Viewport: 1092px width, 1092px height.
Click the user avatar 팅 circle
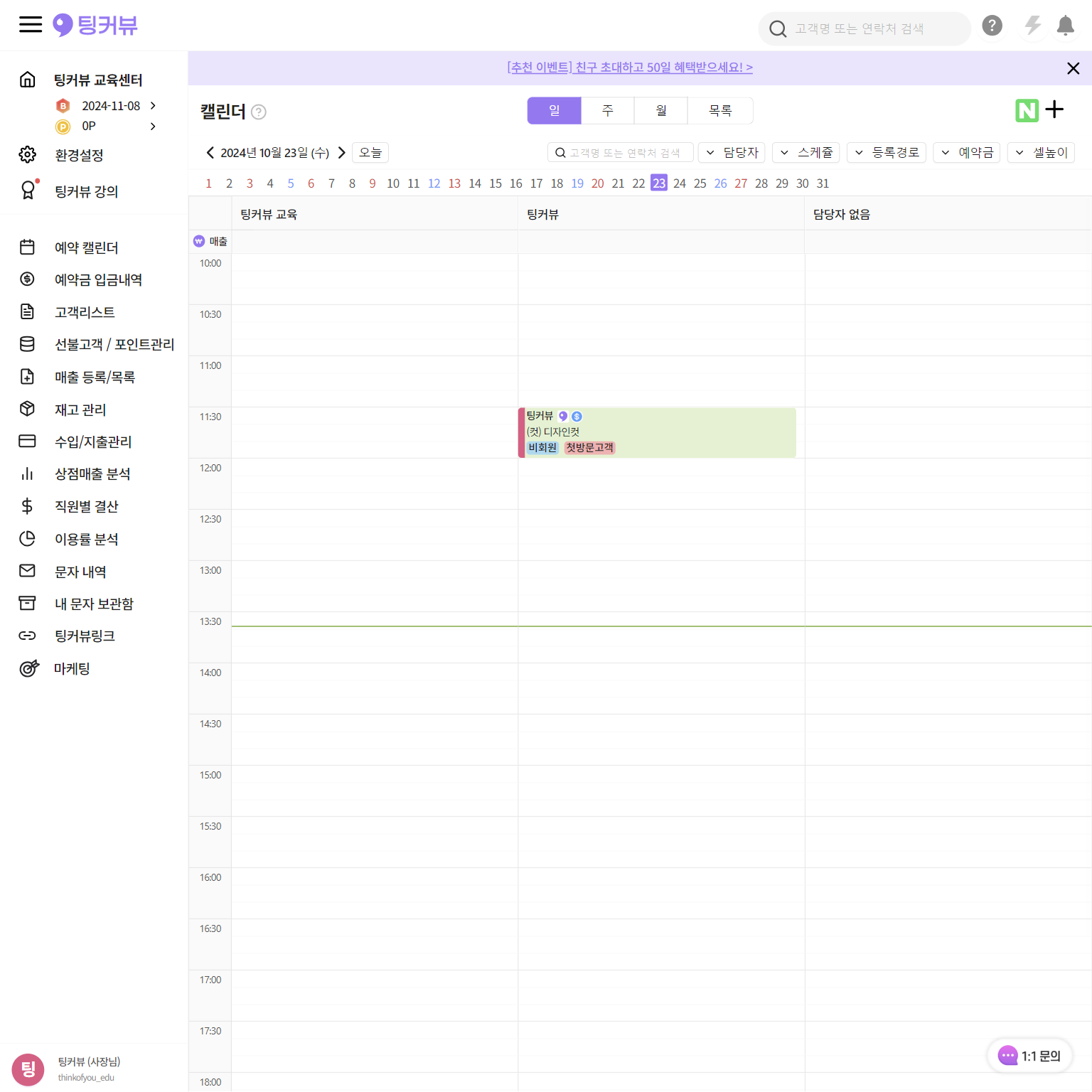click(x=28, y=1069)
